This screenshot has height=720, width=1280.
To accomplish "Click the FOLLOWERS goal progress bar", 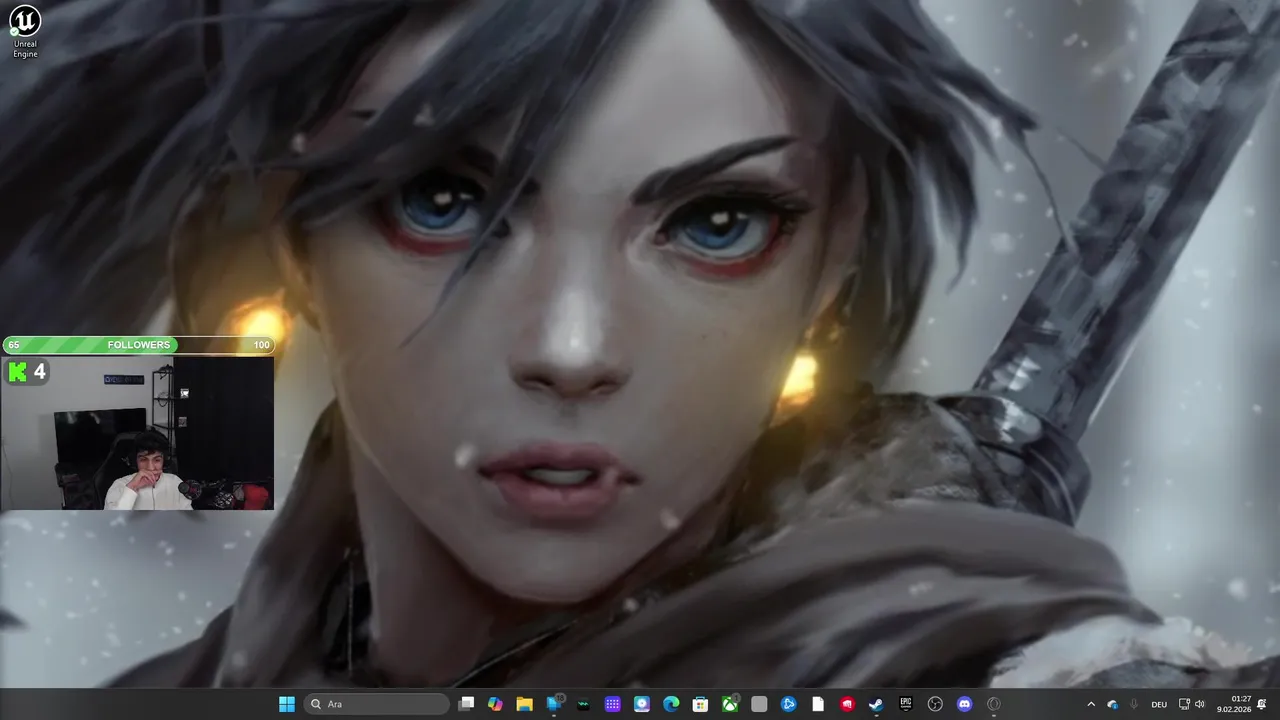I will (x=138, y=345).
